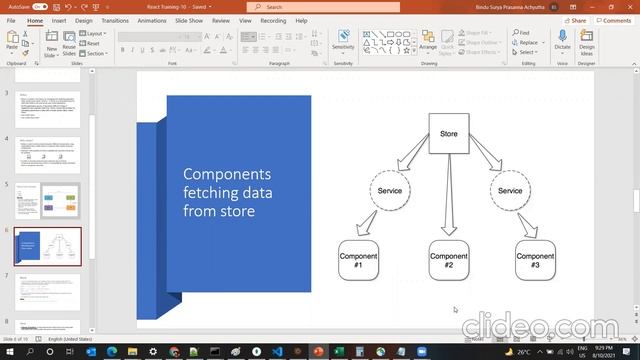Toggle Center alignment button
The height and width of the screenshot is (360, 640).
[x=256, y=50]
